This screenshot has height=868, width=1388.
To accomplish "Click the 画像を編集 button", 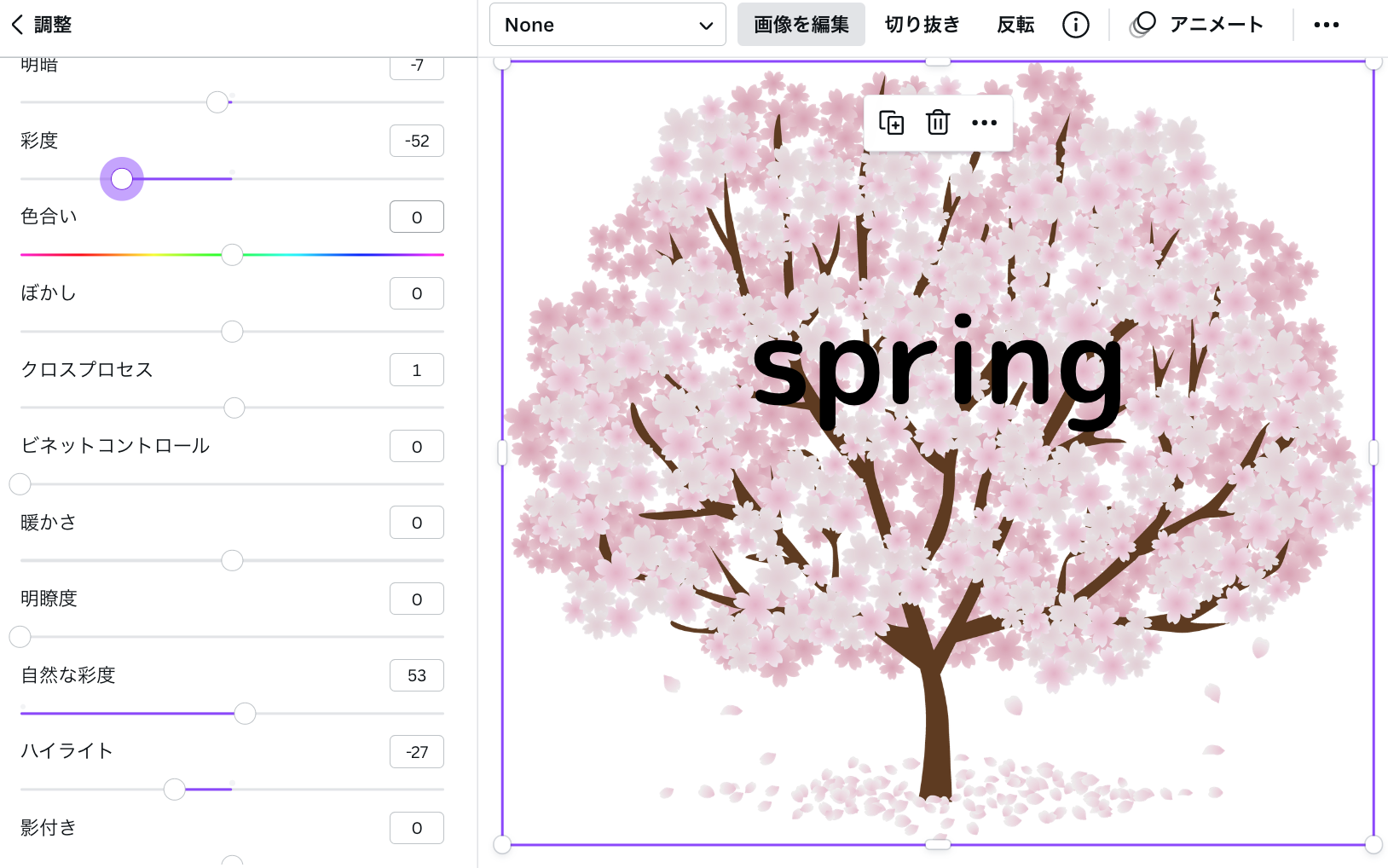I will pos(801,25).
